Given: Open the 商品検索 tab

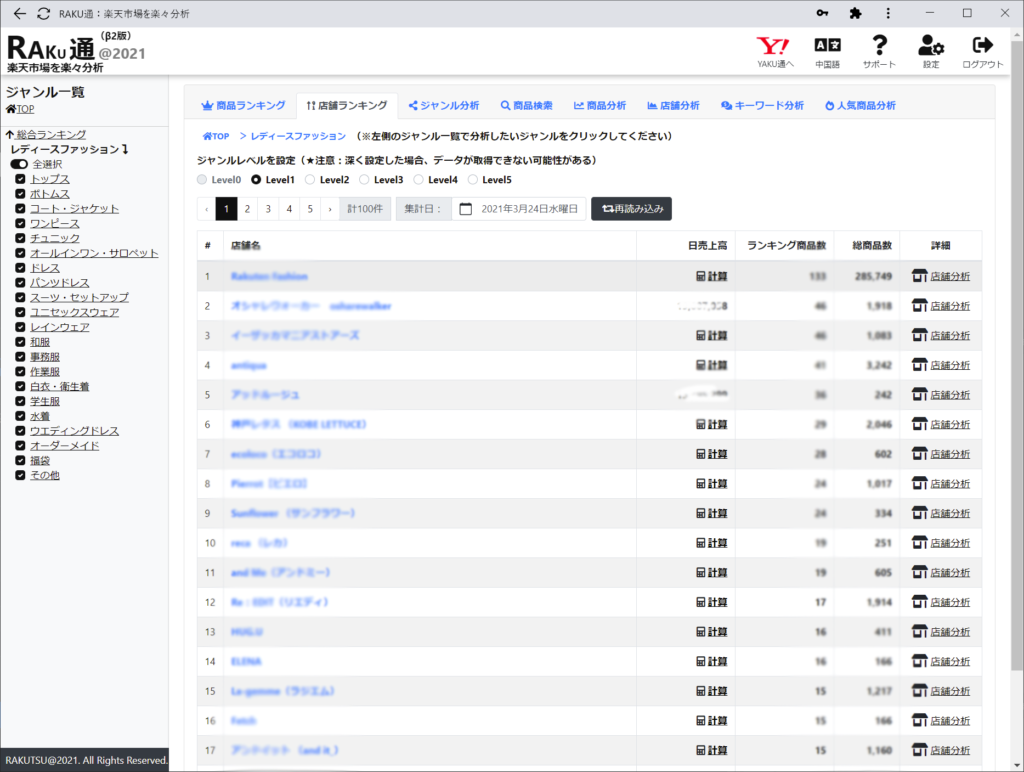Looking at the screenshot, I should 526,105.
